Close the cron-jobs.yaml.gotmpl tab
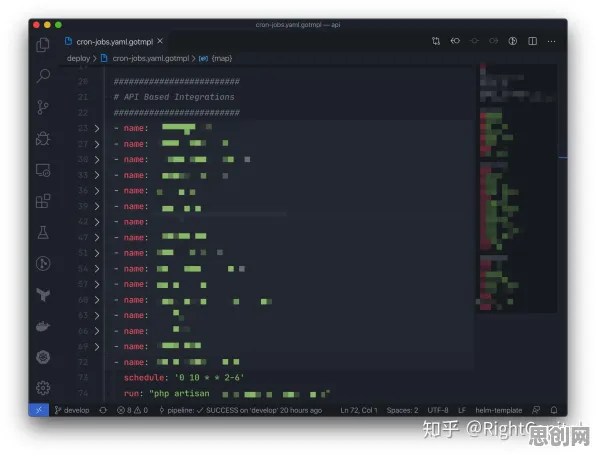The image size is (596, 455). click(160, 41)
